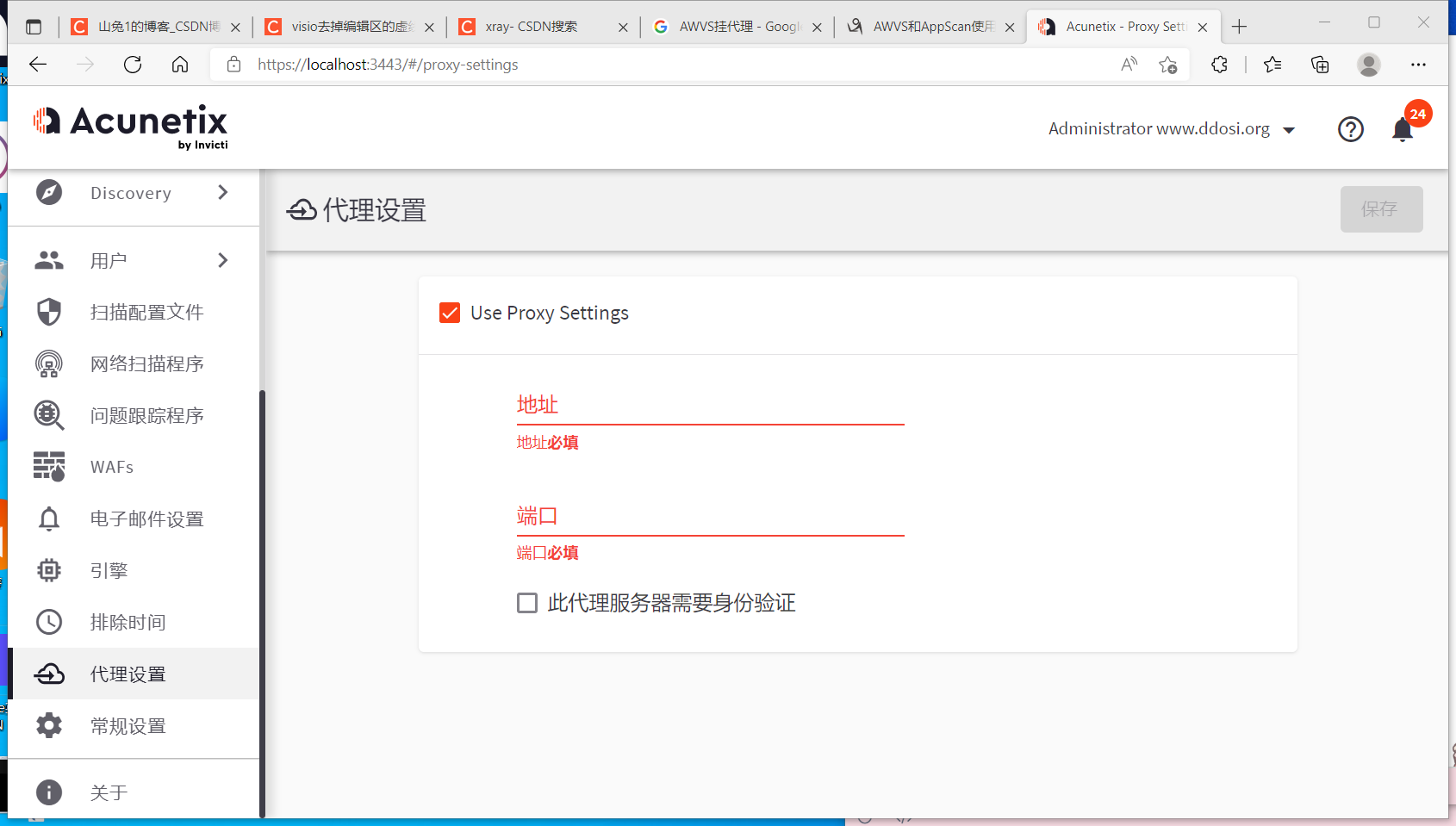This screenshot has height=826, width=1456.
Task: Reload the page with refresh icon
Action: [x=133, y=65]
